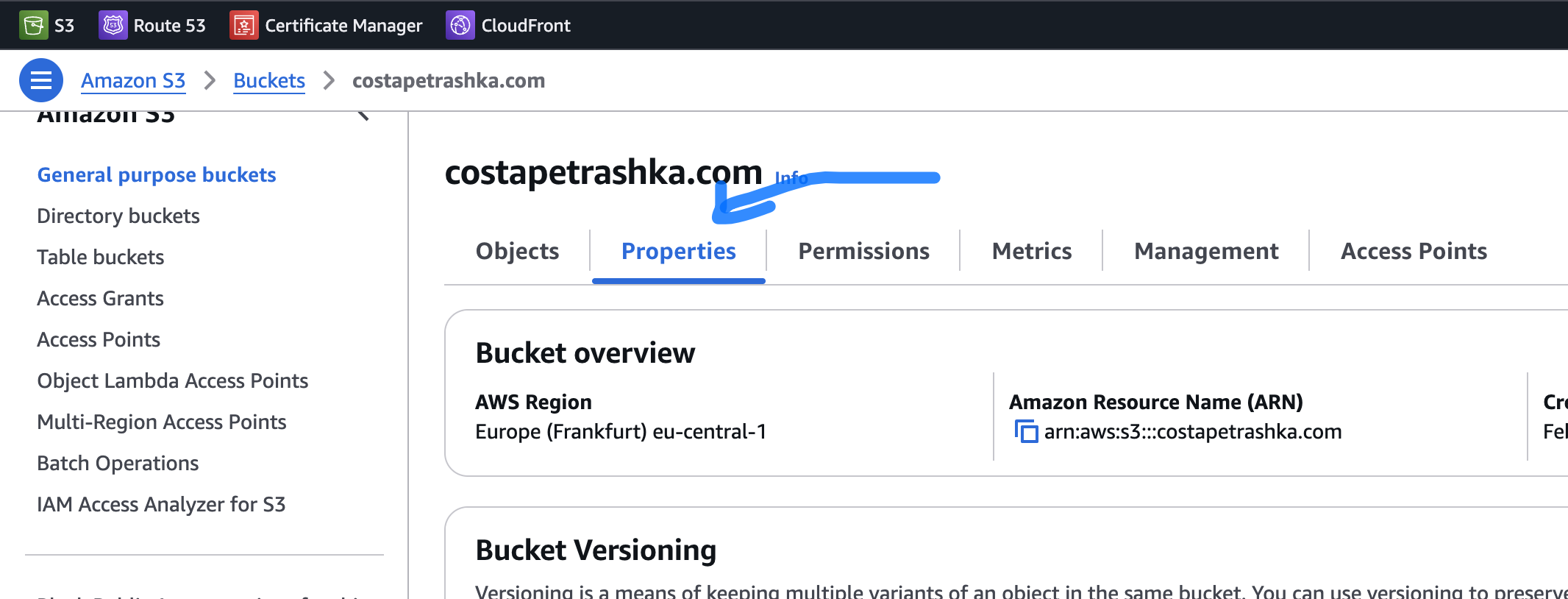The image size is (1568, 599).
Task: Copy the bucket ARN with copy icon
Action: click(x=1026, y=431)
